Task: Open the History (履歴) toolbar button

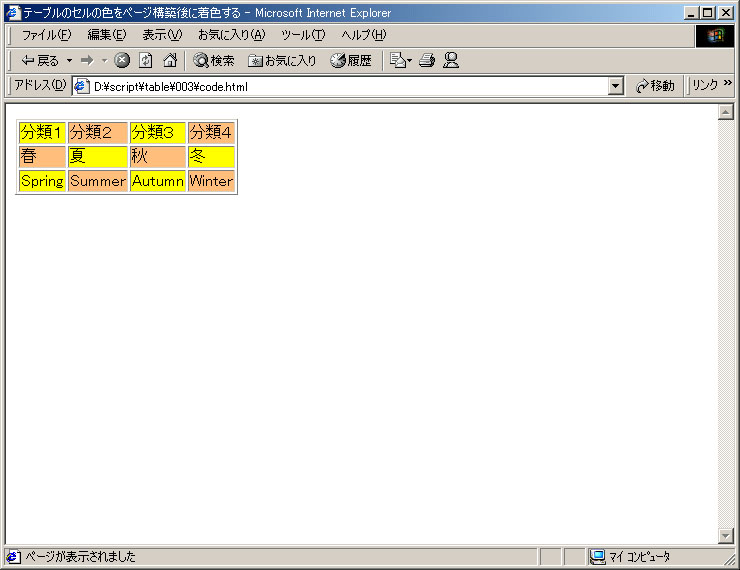Action: click(351, 60)
